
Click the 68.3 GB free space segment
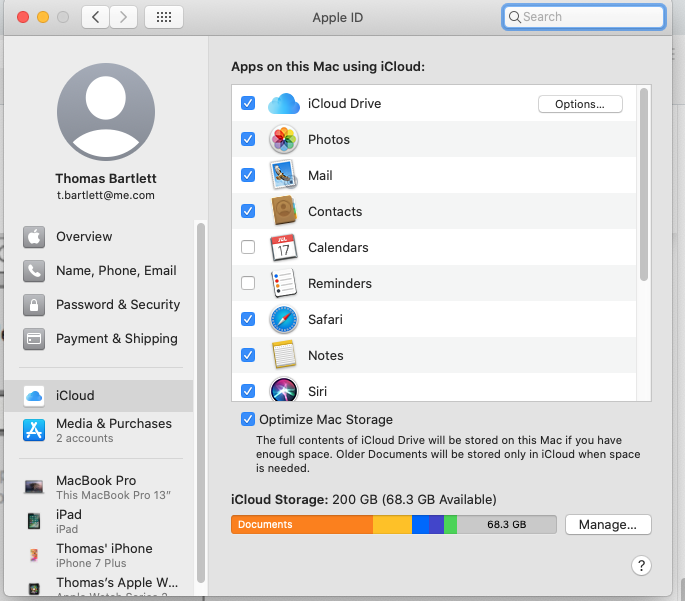(x=507, y=525)
